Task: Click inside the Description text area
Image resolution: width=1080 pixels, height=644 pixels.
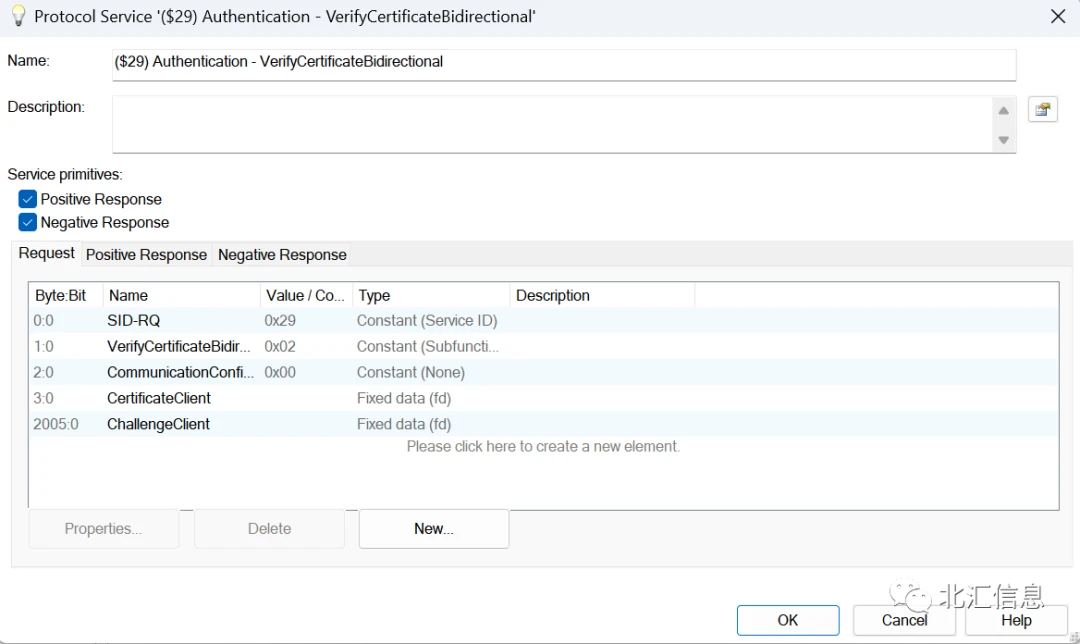Action: coord(552,124)
